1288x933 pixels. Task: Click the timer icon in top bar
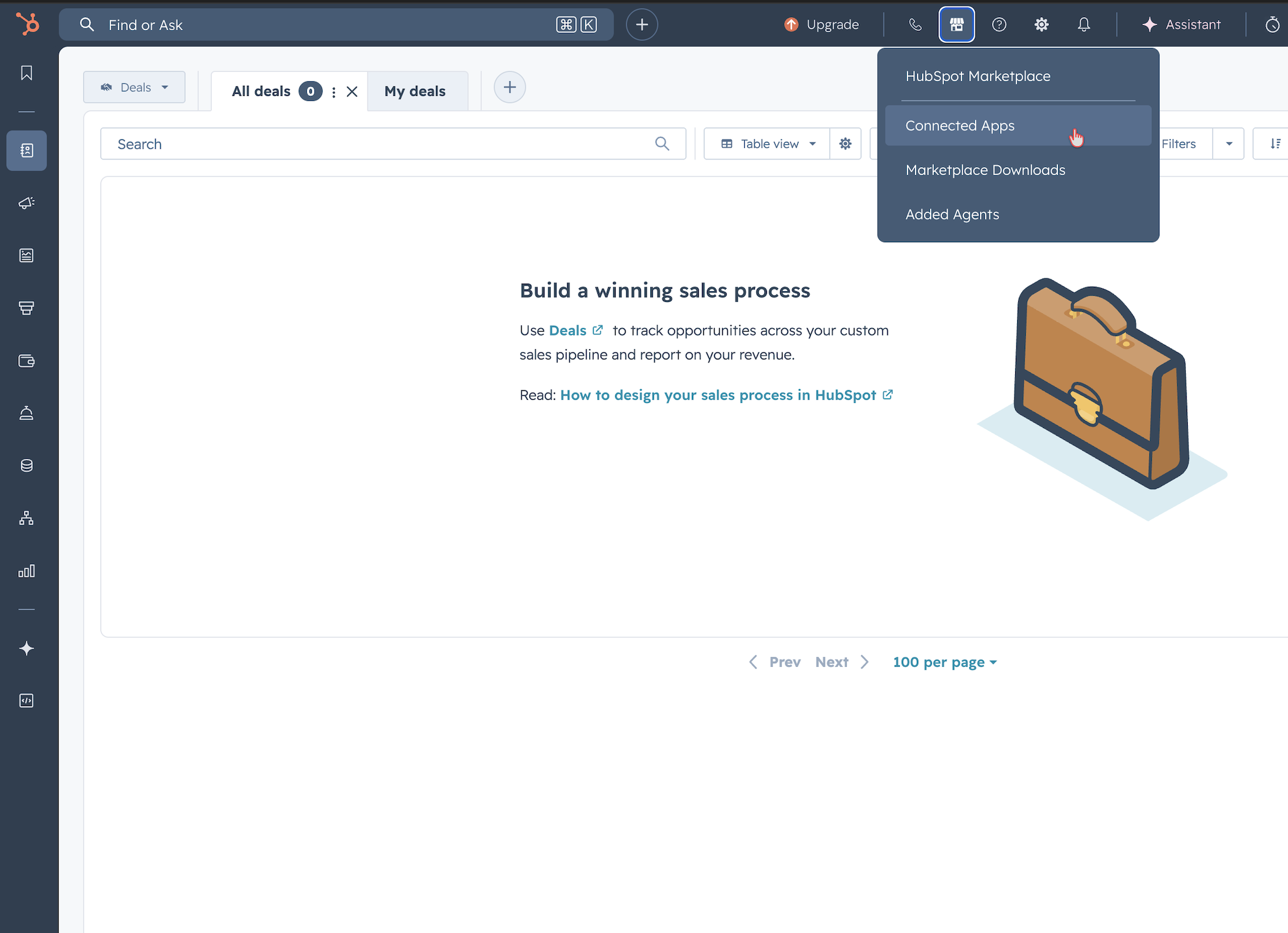pyautogui.click(x=1272, y=25)
